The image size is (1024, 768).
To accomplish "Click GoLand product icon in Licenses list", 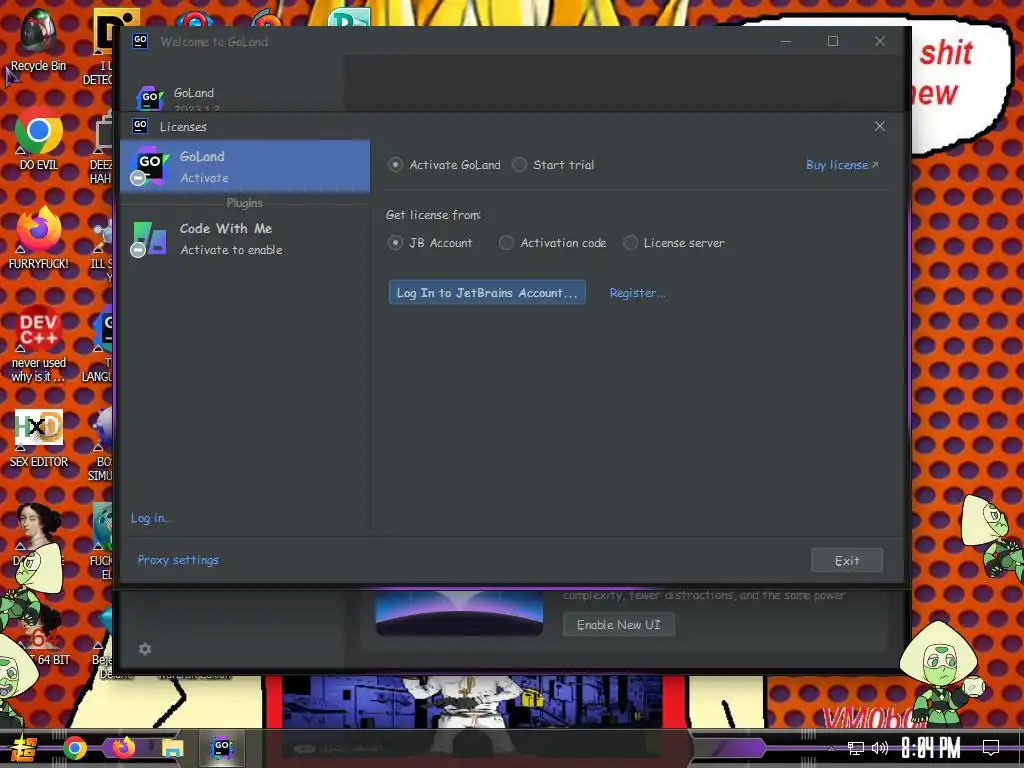I will pos(150,165).
